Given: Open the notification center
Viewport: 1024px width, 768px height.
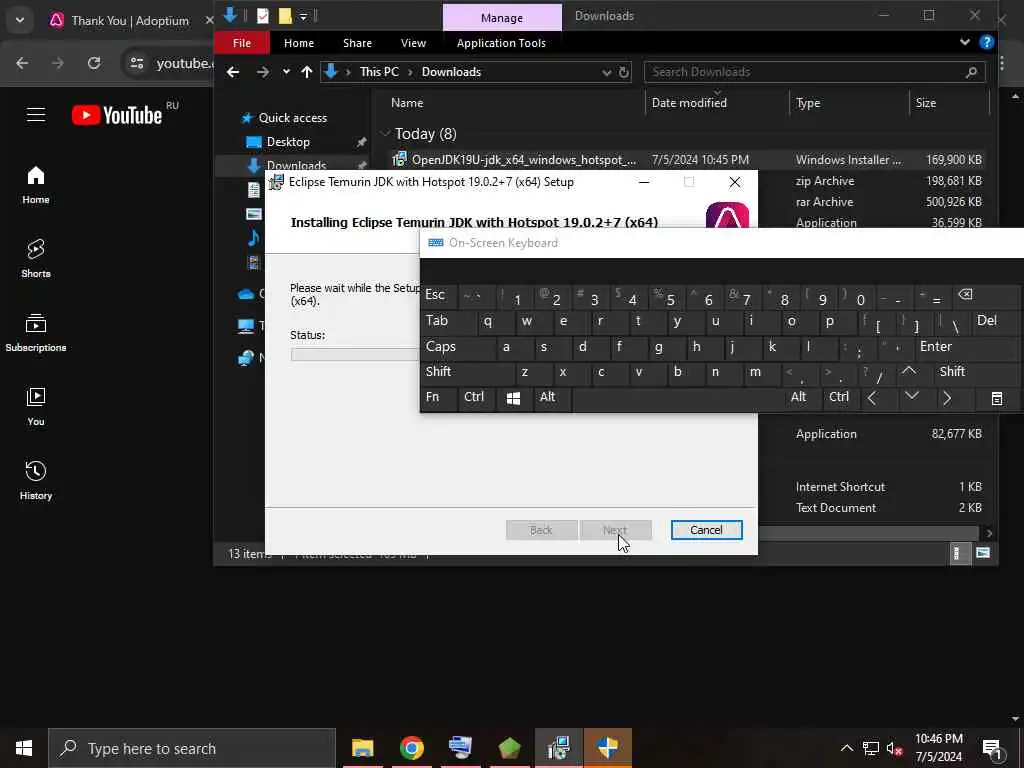Looking at the screenshot, I should click(992, 748).
